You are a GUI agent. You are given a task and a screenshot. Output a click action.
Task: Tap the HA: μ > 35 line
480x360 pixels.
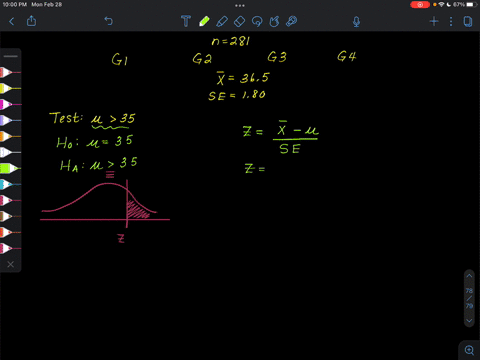tap(99, 164)
